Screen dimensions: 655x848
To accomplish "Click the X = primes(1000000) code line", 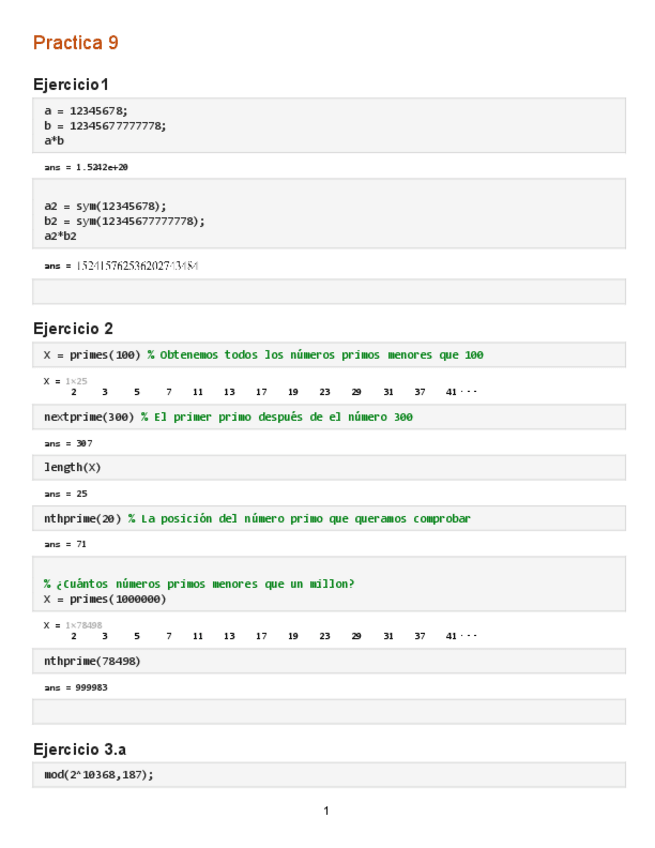I will (104, 599).
